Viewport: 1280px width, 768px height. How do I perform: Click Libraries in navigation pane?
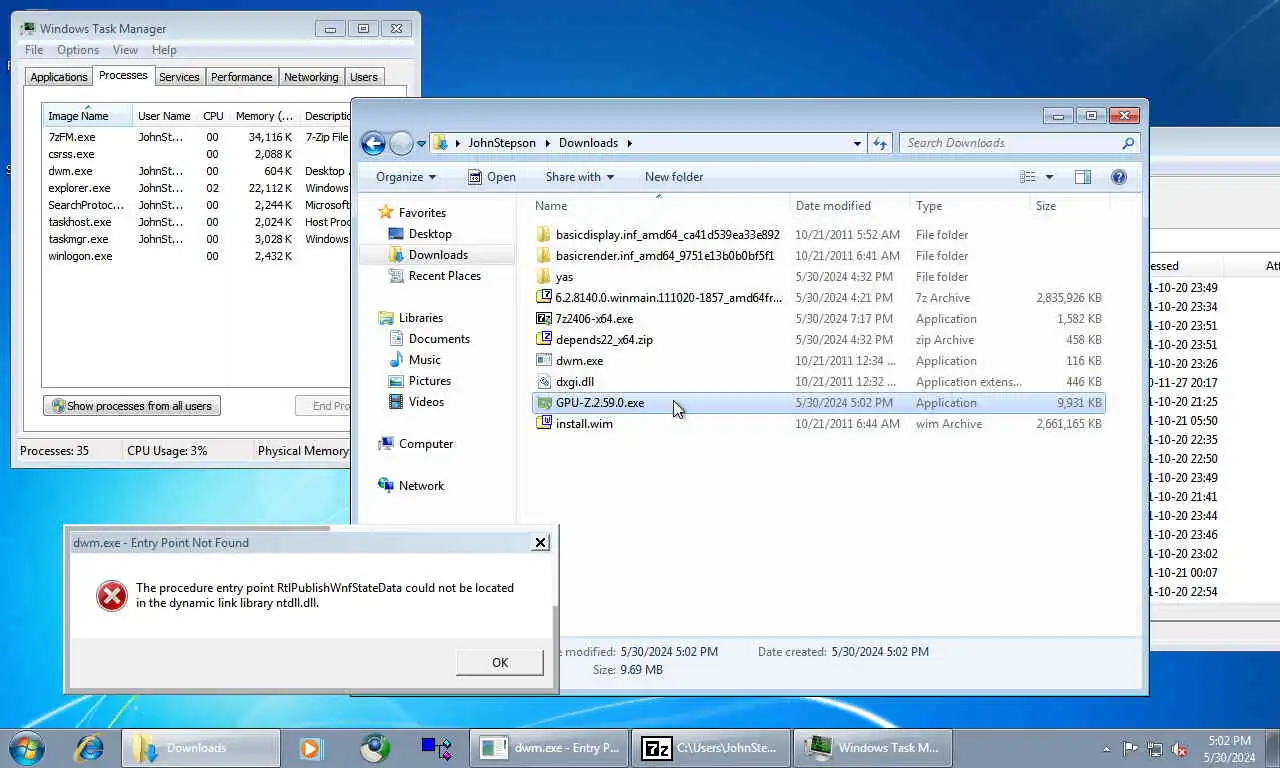(420, 318)
